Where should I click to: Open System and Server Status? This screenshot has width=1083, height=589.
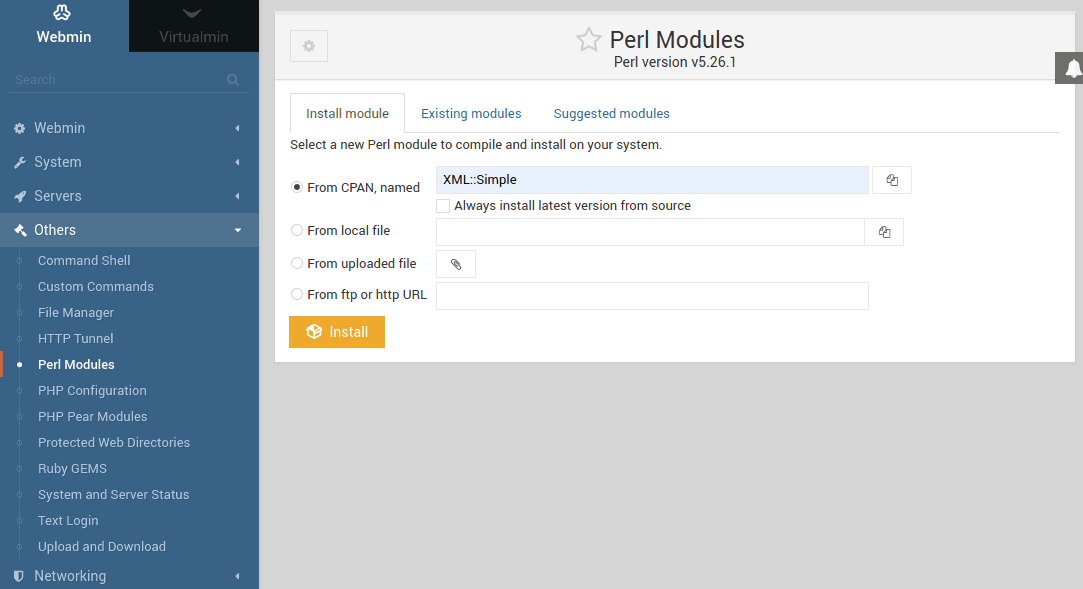[113, 494]
